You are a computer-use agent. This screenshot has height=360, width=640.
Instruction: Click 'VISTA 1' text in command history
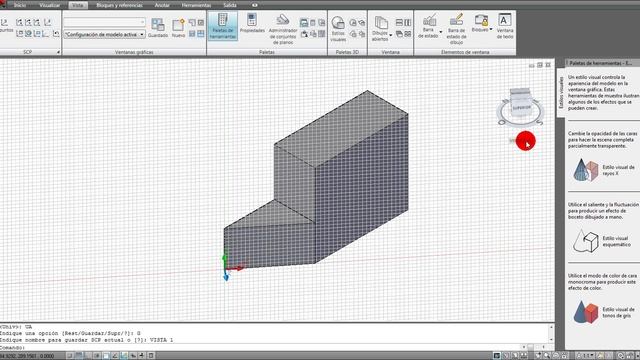161,340
